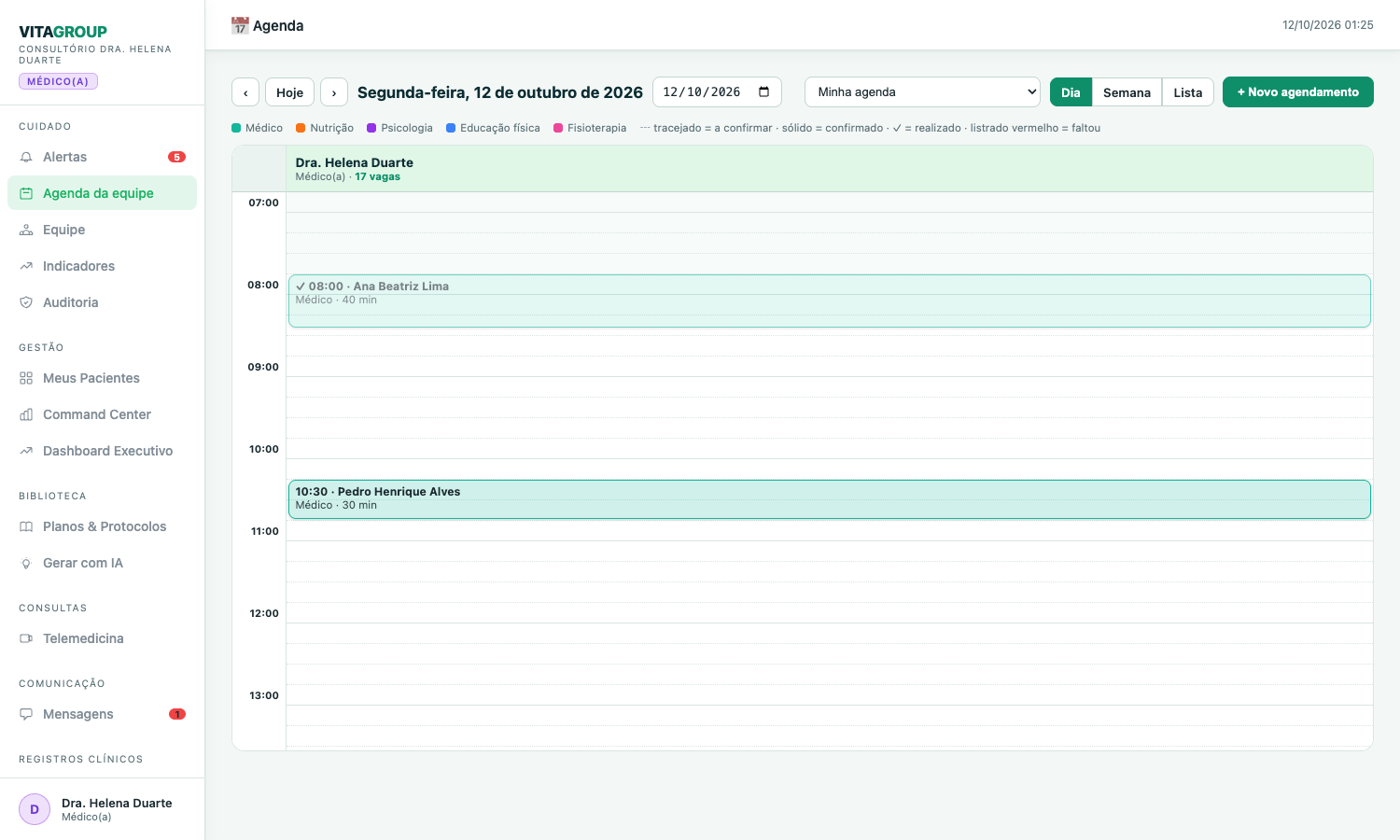
Task: Click the purple Psicologia legend swatch
Action: point(371,128)
